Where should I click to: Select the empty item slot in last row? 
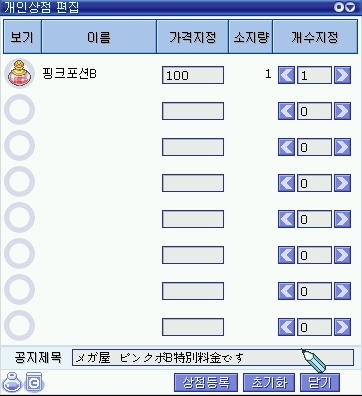[20, 326]
